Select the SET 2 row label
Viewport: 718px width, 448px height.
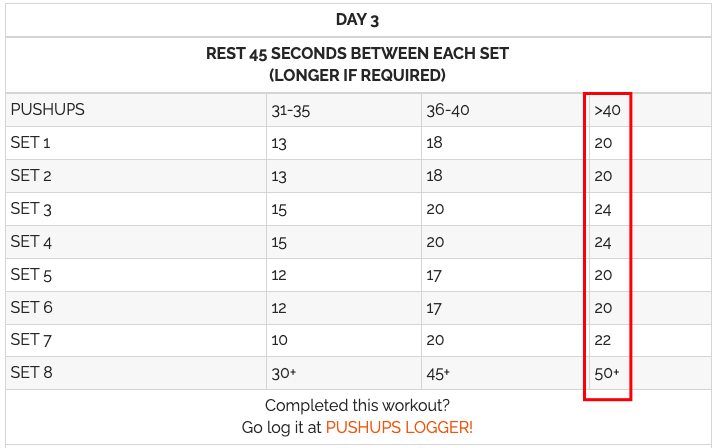coord(31,176)
